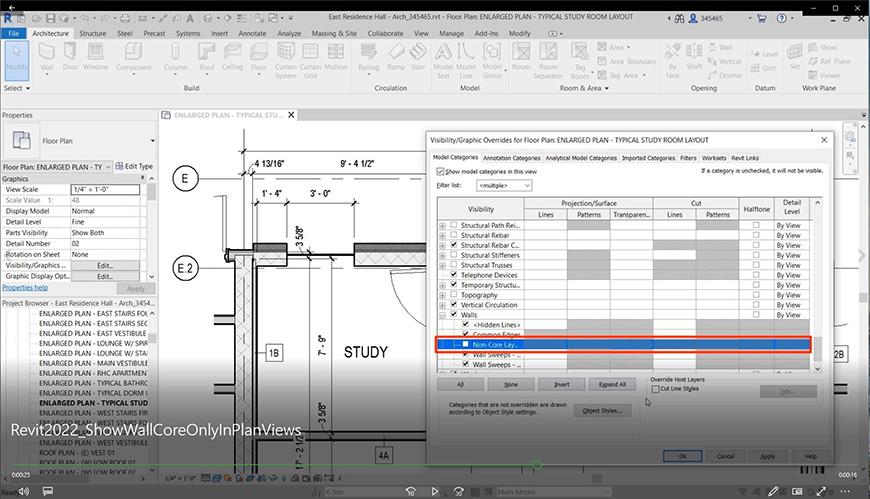Expand the Room & Area panel dropdown

coord(584,88)
